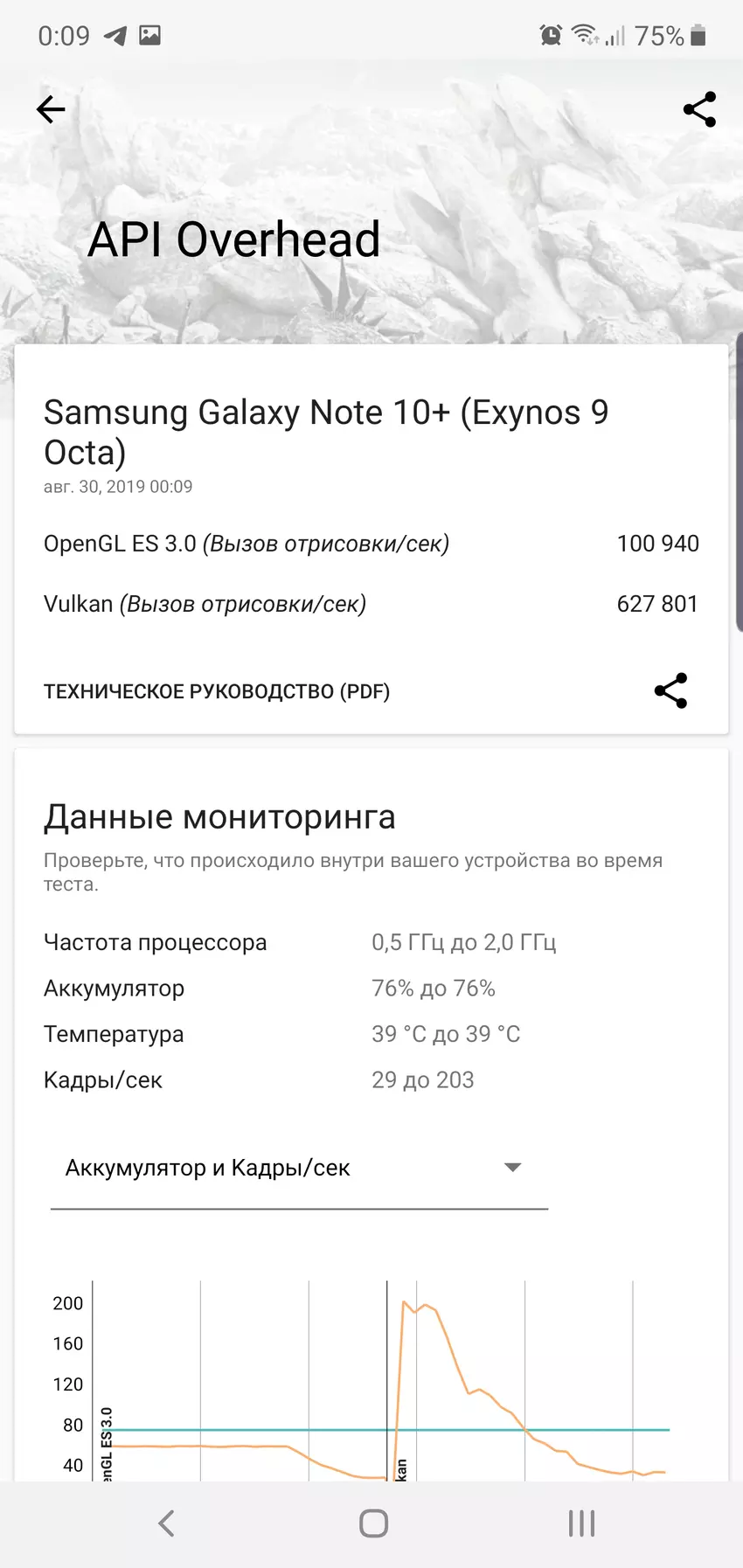Click the dropdown arrow for chart selection
Screen dimensions: 743x1568
[x=513, y=1168]
